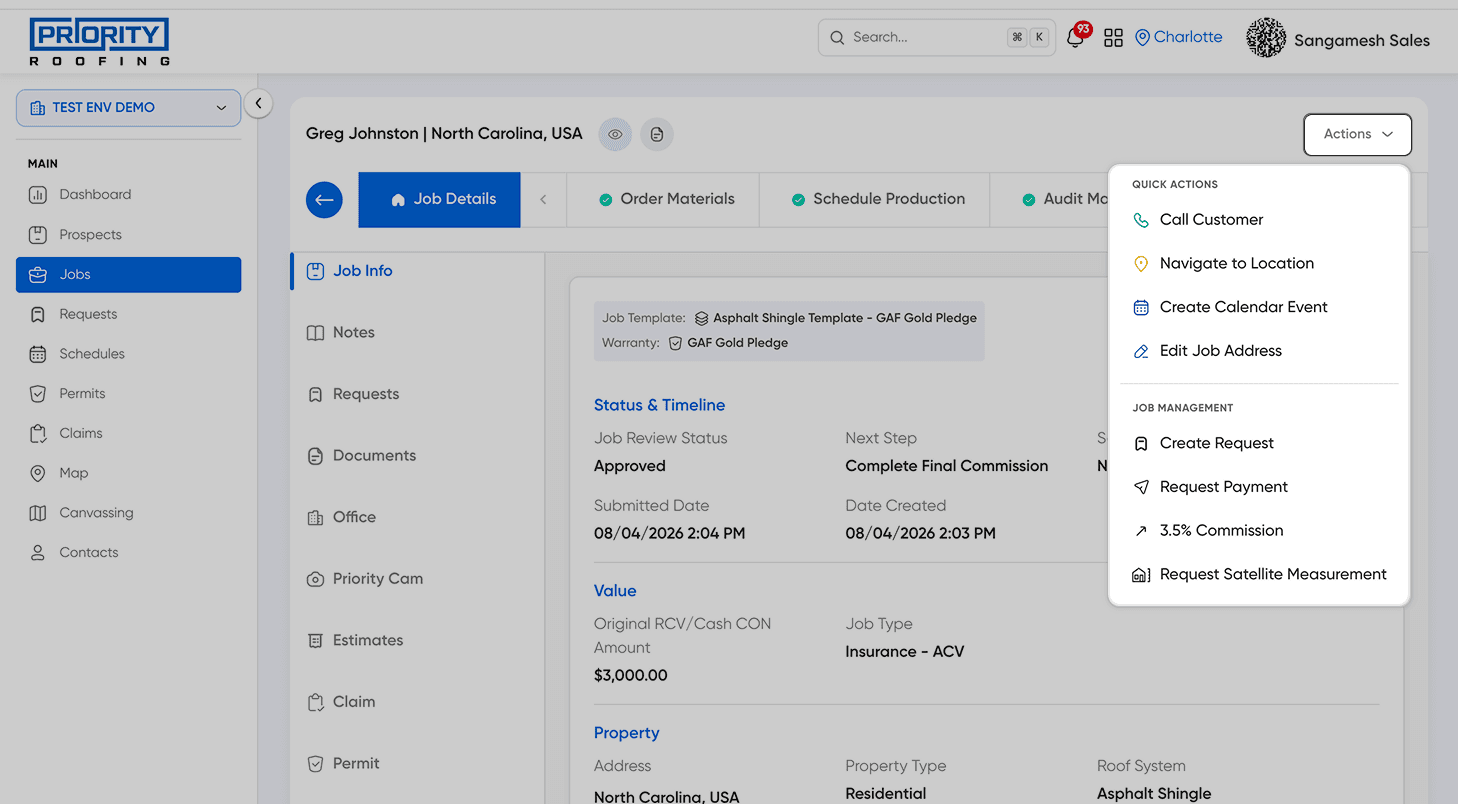
Task: Click the job panel Requests bookmark icon
Action: 315,395
